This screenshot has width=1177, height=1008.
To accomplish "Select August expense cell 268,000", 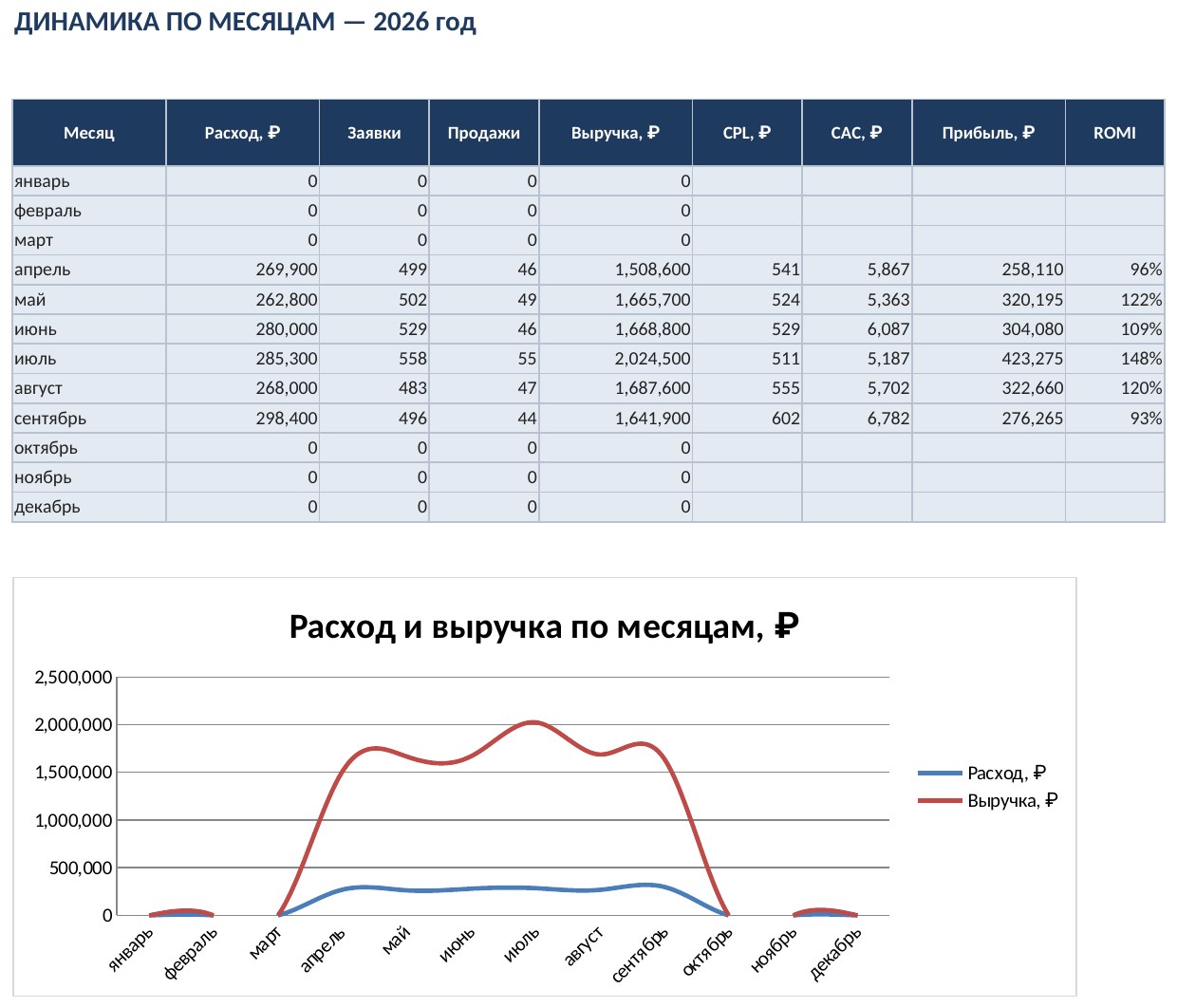I will pyautogui.click(x=243, y=388).
